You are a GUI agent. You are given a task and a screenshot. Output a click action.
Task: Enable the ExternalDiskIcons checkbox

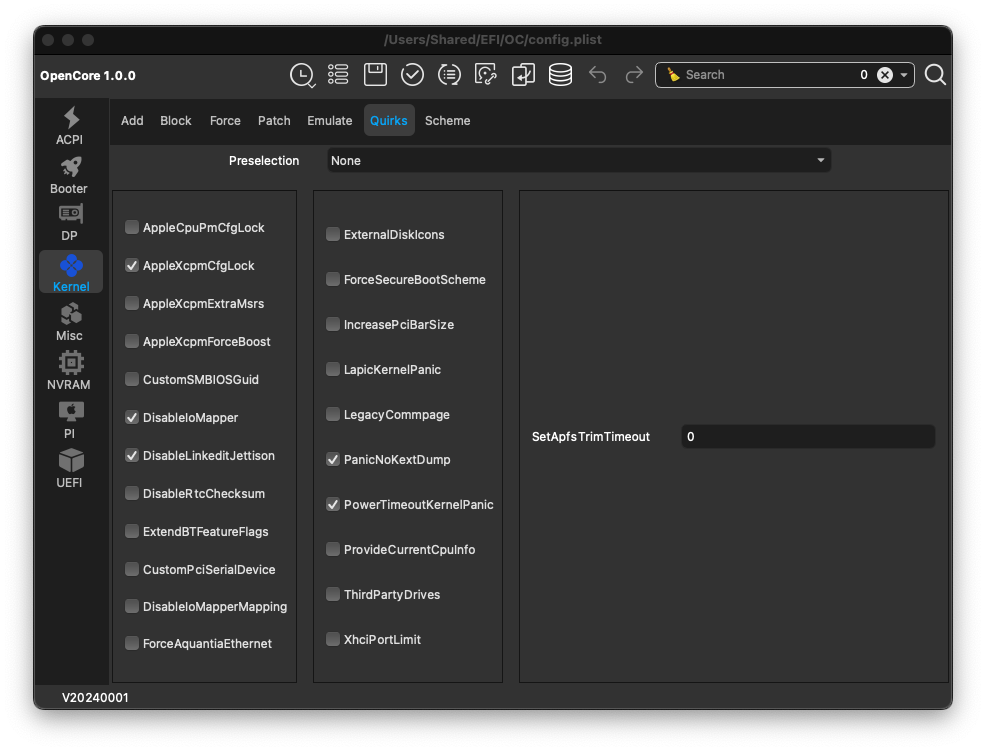333,235
